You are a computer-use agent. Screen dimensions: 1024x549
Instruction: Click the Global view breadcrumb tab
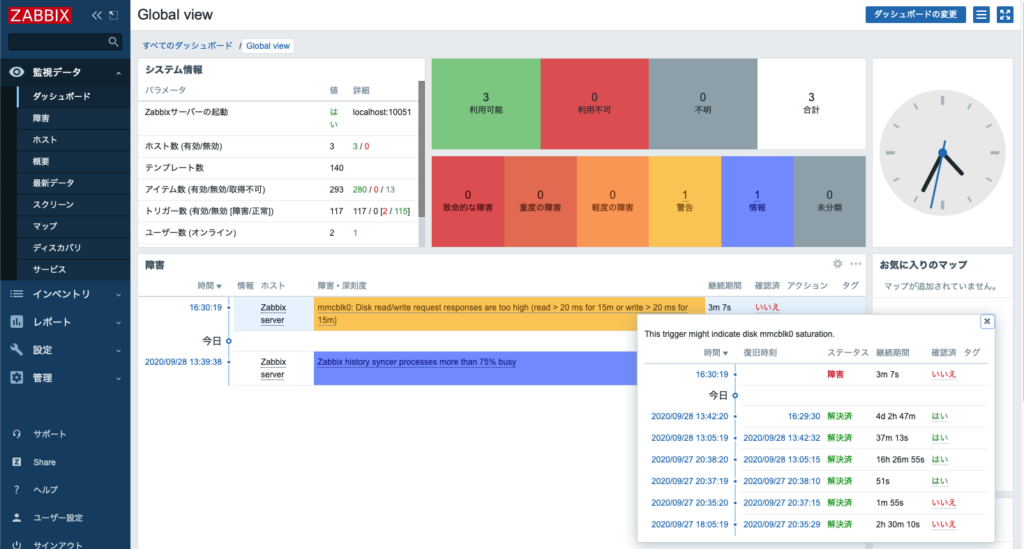coord(268,46)
